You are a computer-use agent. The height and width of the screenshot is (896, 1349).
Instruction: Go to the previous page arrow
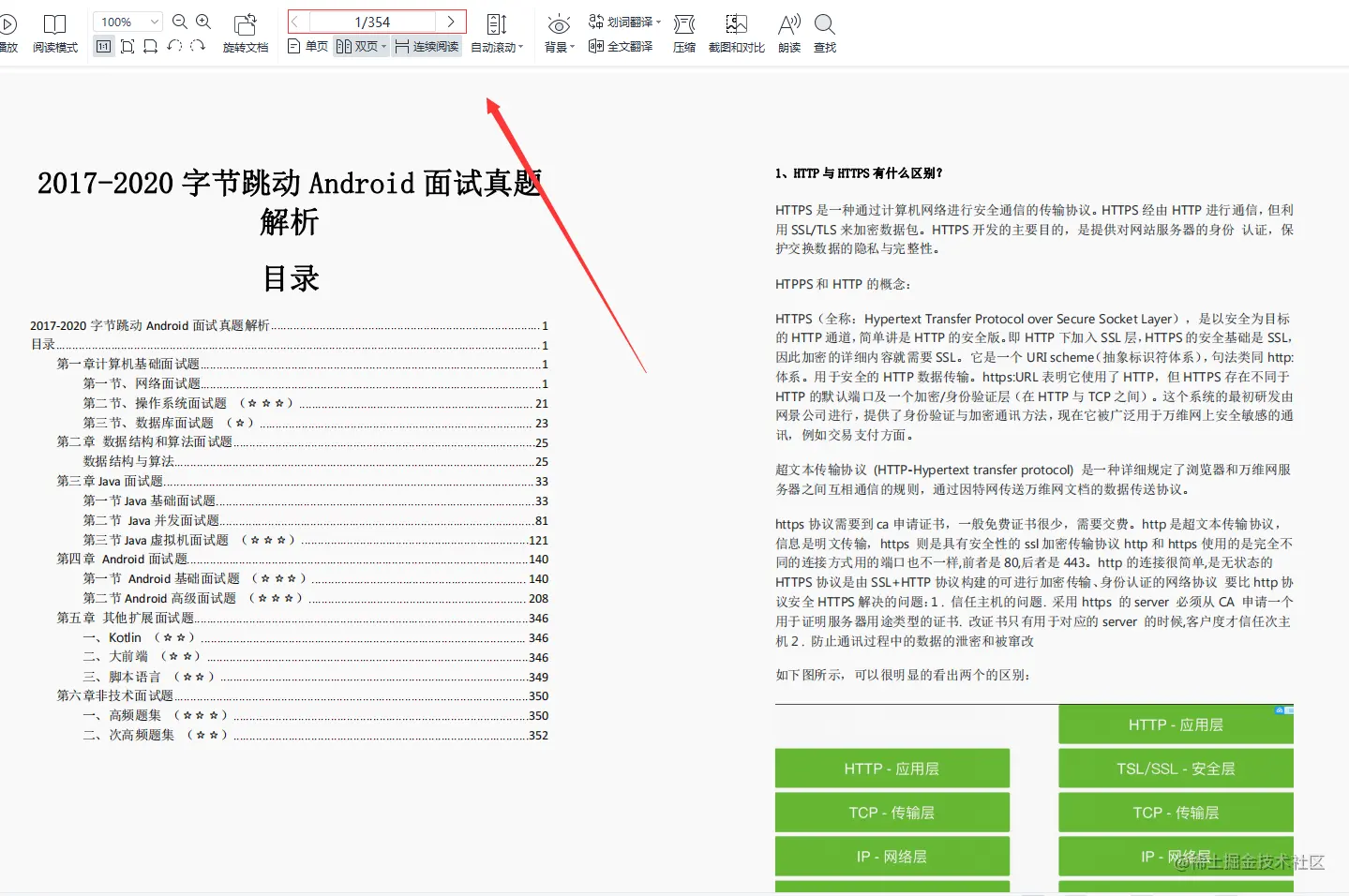[x=294, y=22]
